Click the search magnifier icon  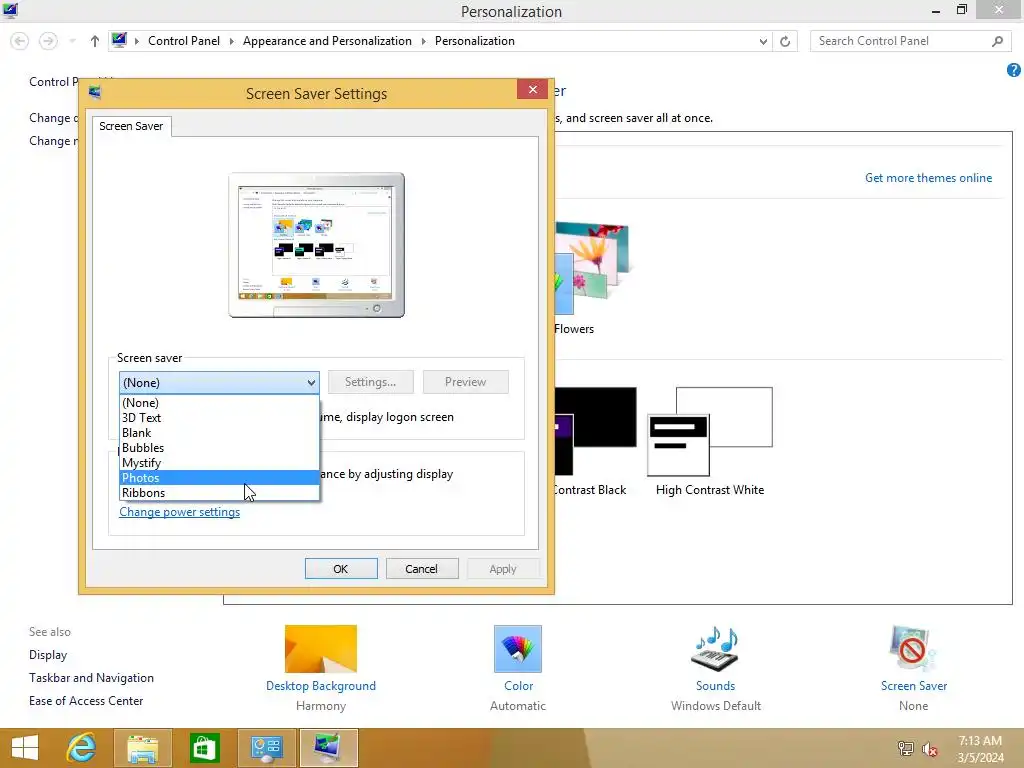tap(997, 41)
